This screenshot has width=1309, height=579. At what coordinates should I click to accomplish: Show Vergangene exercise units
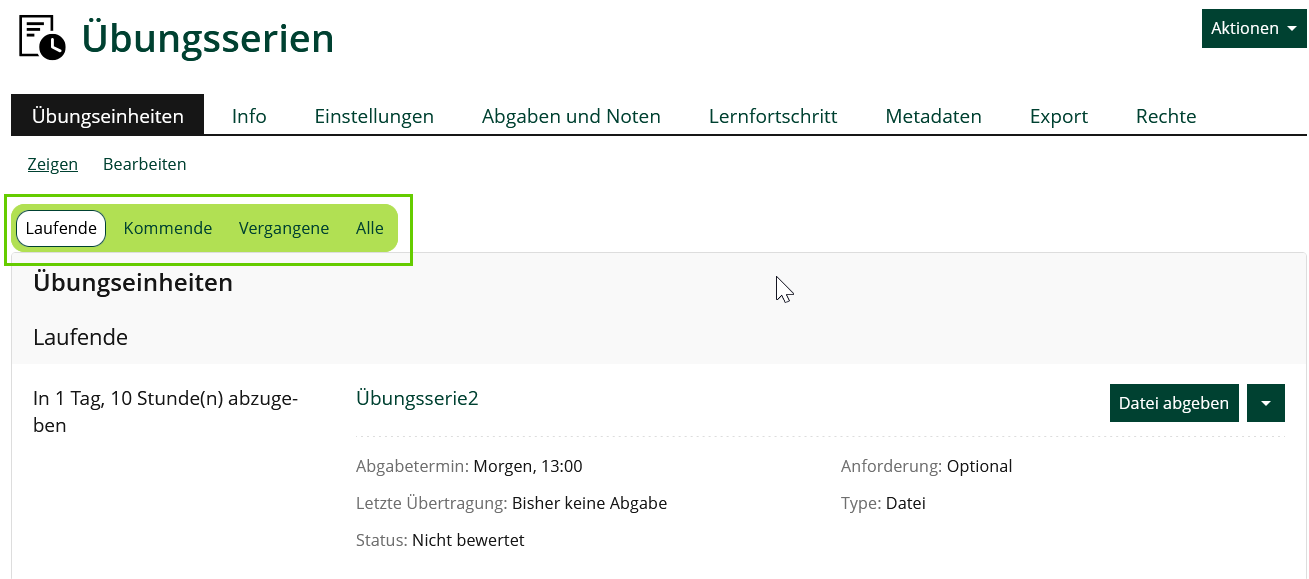point(284,228)
